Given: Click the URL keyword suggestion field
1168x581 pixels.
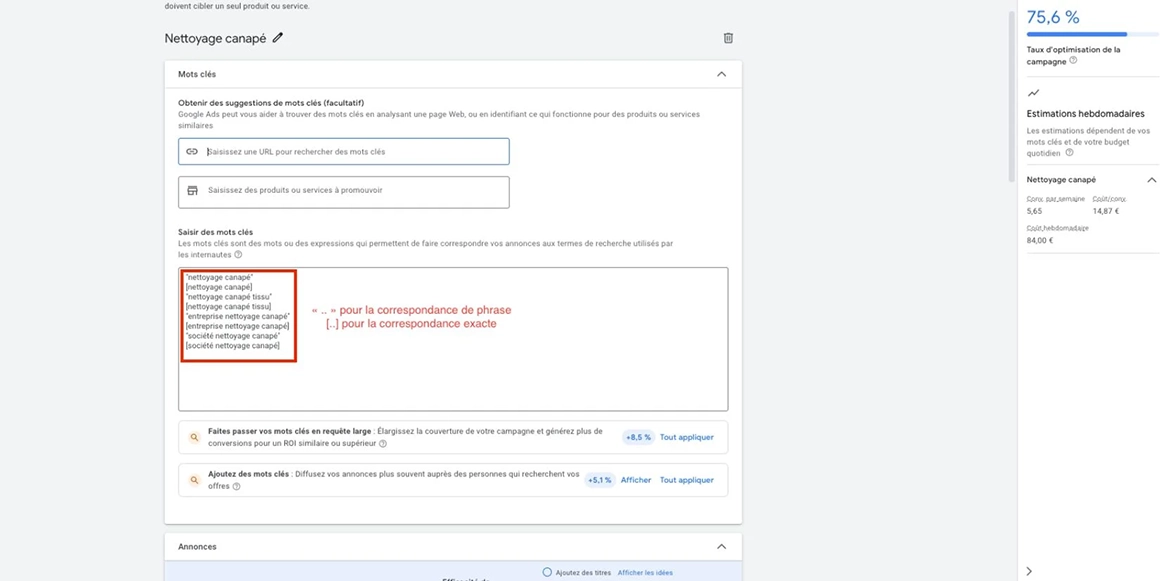Looking at the screenshot, I should click(x=344, y=151).
